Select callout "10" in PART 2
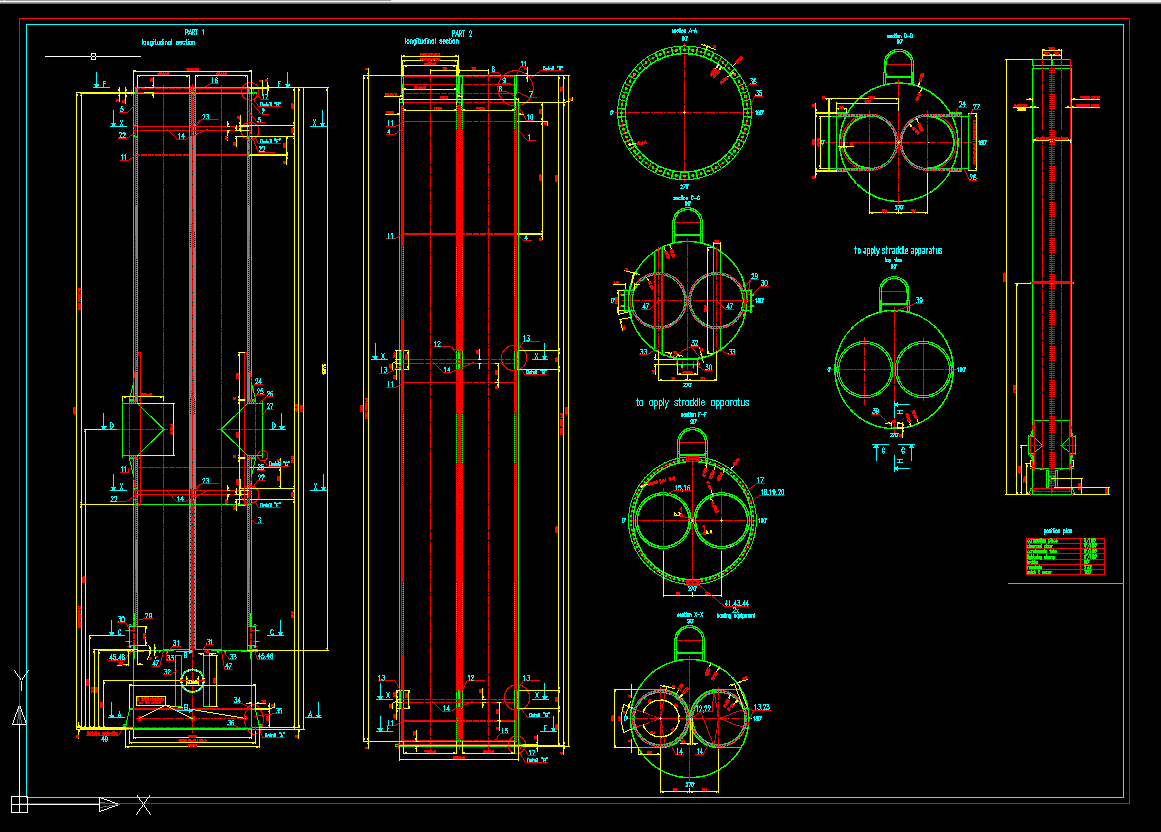This screenshot has height=832, width=1161. 529,117
